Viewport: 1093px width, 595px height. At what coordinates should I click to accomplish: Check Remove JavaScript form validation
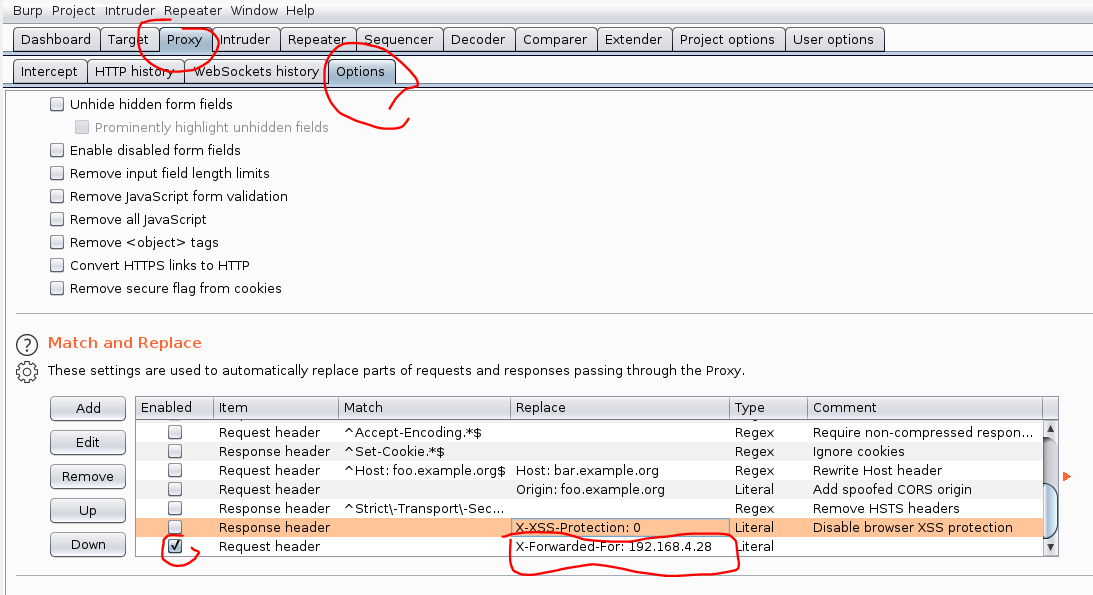[57, 196]
